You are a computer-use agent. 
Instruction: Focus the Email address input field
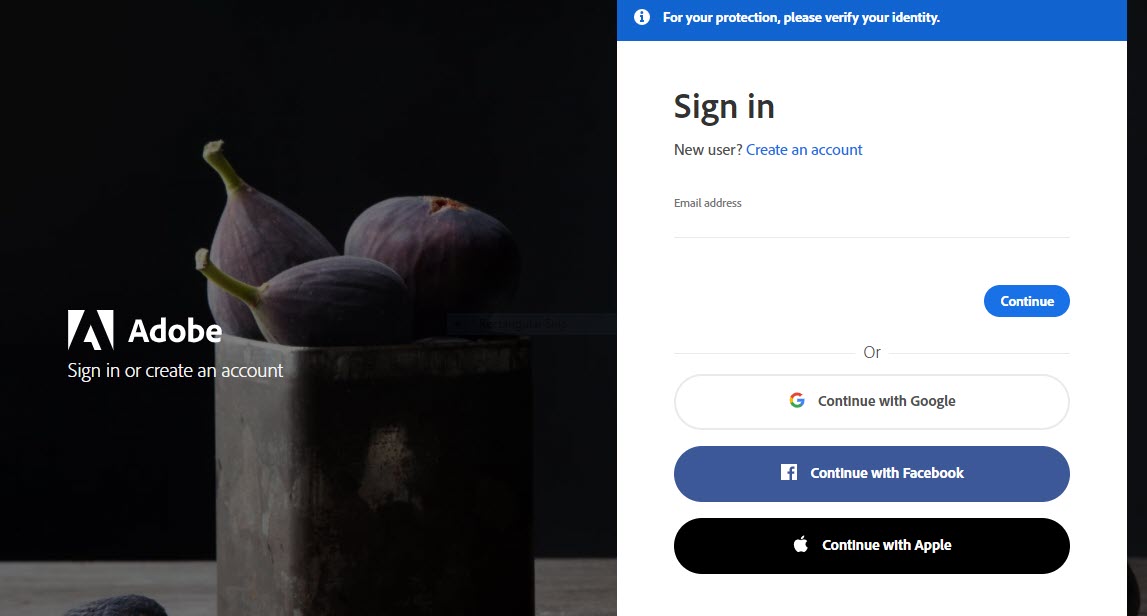coord(871,224)
